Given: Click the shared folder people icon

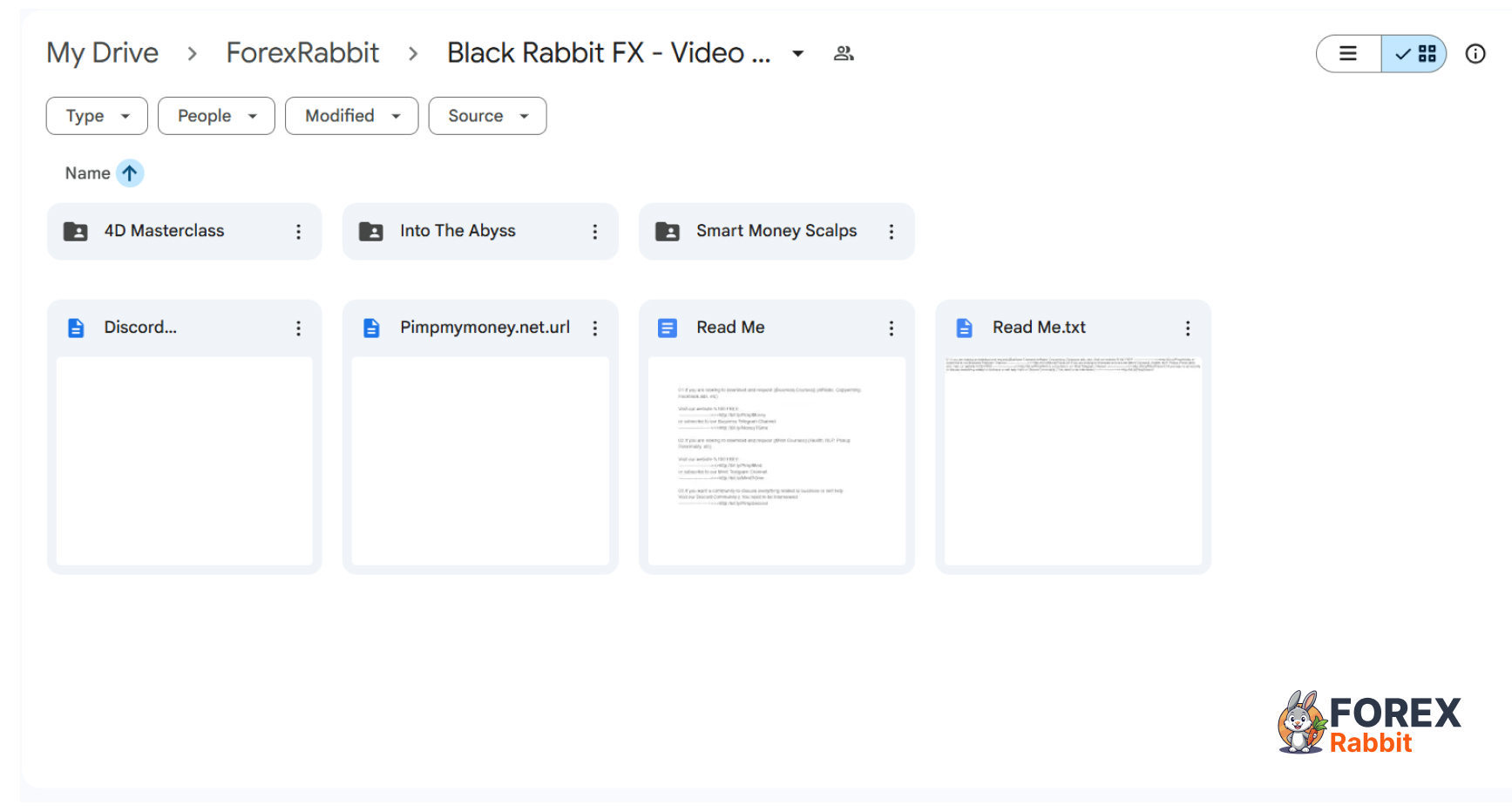Looking at the screenshot, I should click(x=843, y=53).
